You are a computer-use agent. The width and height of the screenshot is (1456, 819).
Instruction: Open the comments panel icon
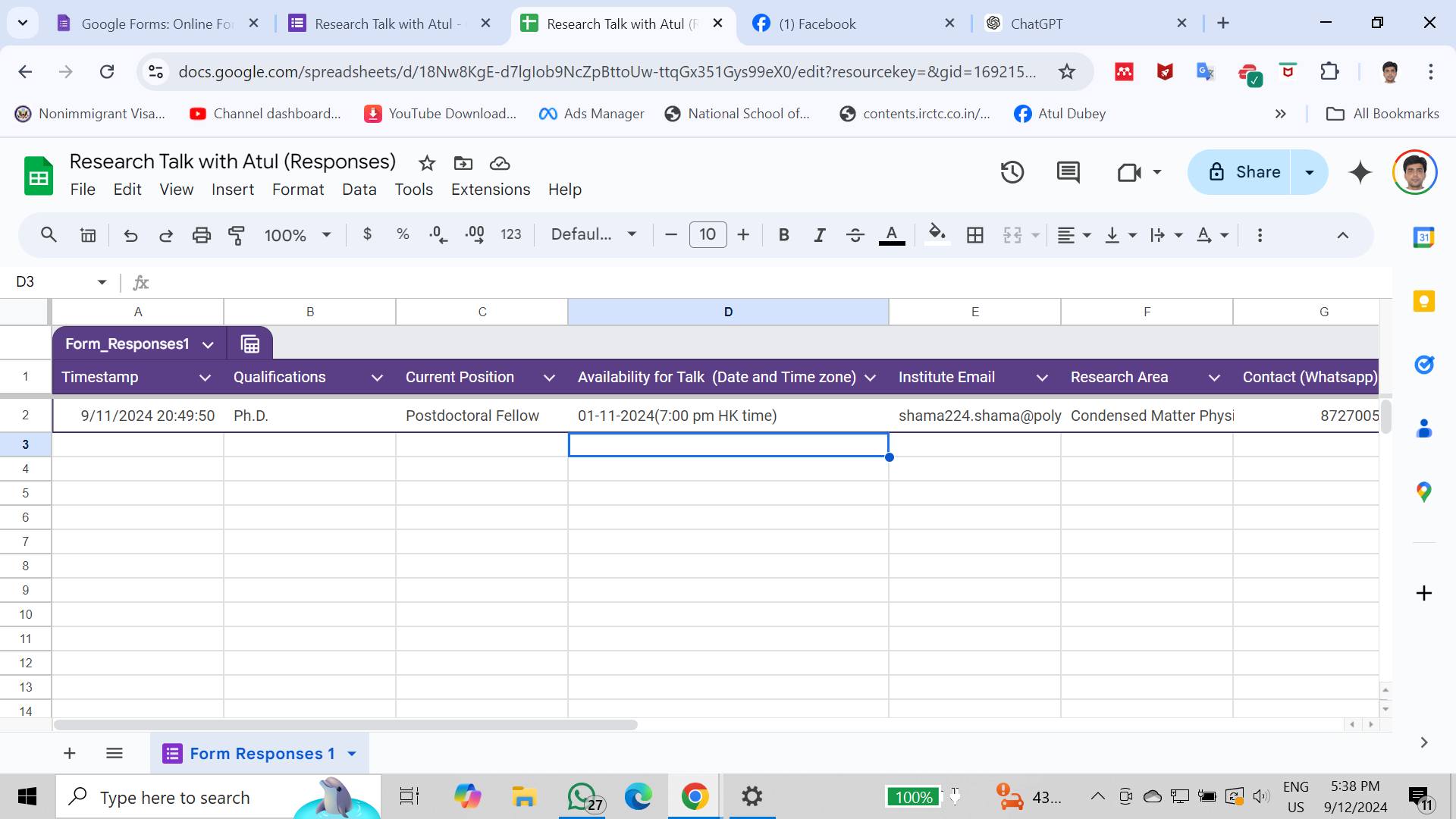point(1068,172)
